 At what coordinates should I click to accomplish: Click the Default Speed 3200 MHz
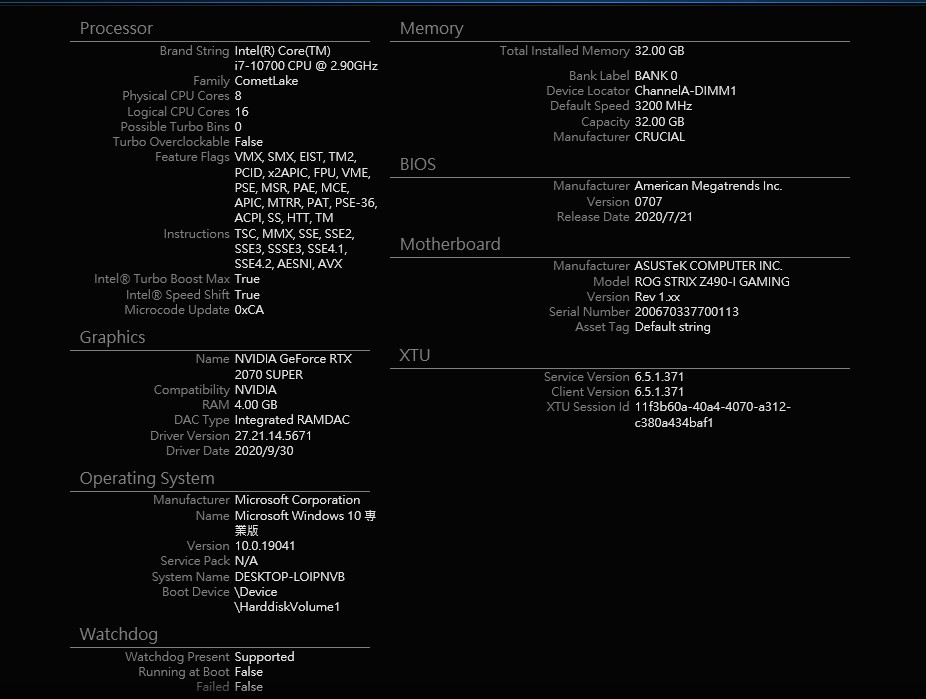663,106
